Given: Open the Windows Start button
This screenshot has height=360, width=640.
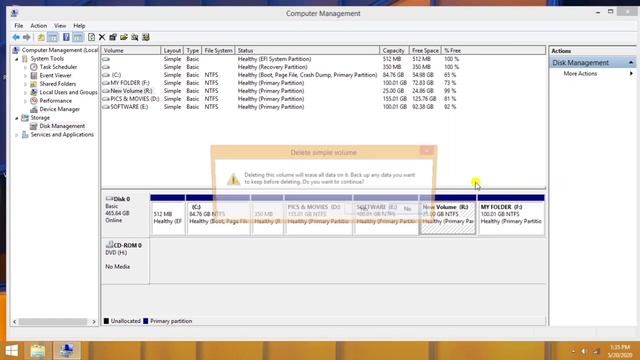Looking at the screenshot, I should (12, 351).
